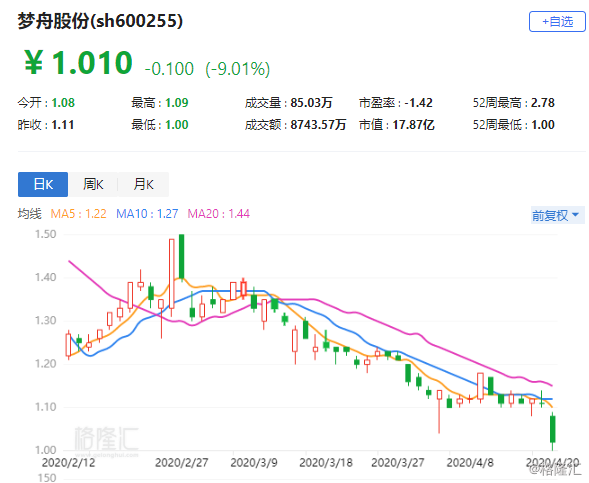
Task: Click the MA20 : 1.44 indicator label
Action: pyautogui.click(x=219, y=214)
